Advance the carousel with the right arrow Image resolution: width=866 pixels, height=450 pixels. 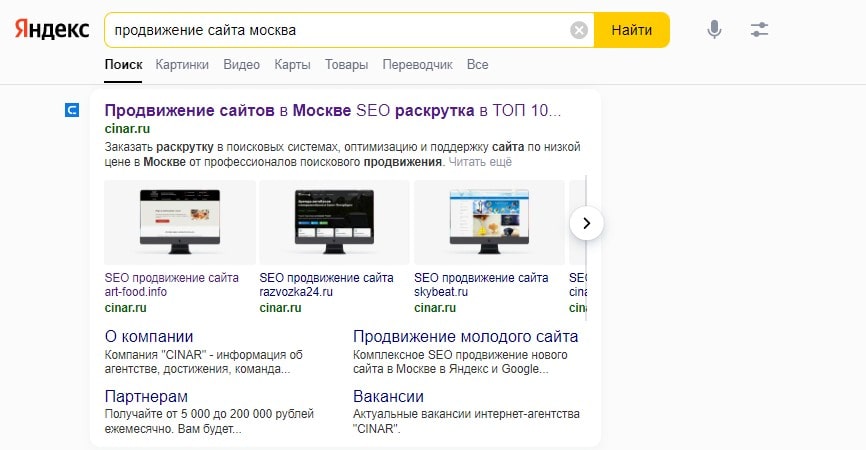coord(586,223)
